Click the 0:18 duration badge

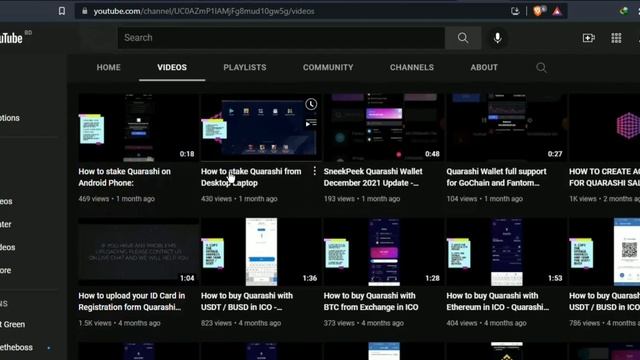point(187,154)
